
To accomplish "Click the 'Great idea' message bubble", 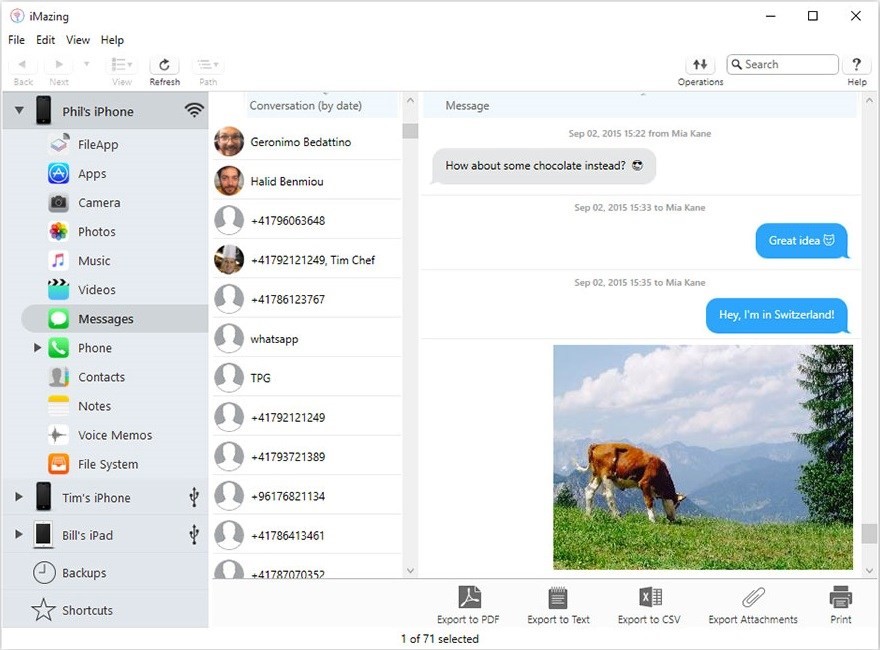I will 802,241.
